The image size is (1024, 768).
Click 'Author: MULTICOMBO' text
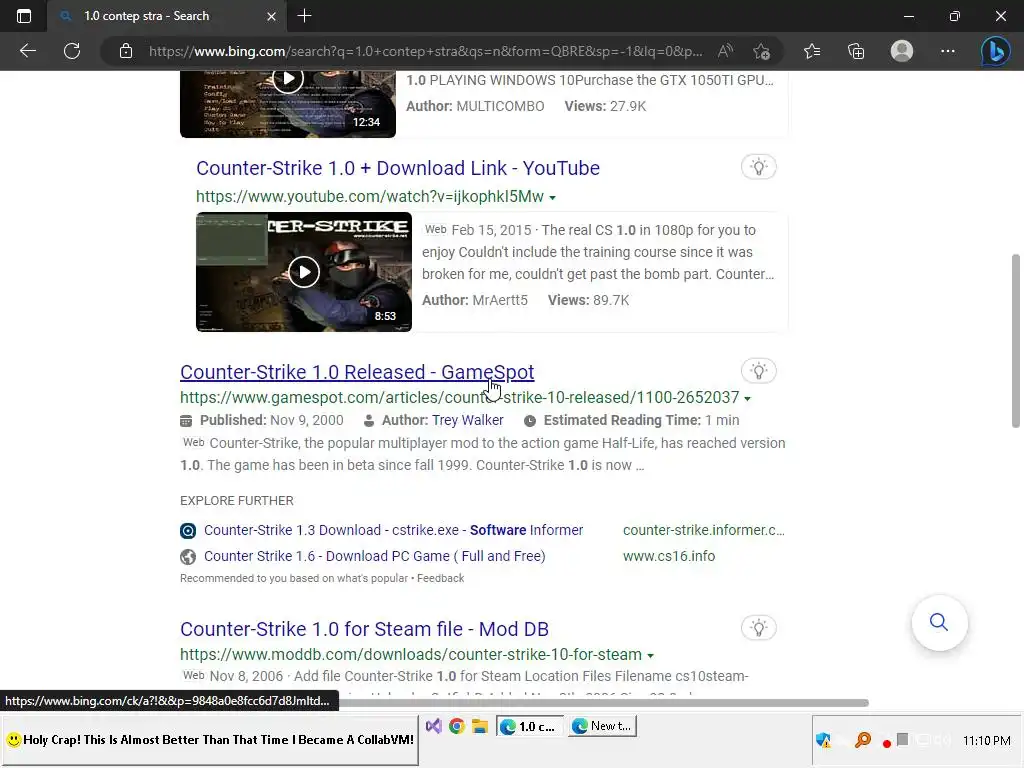pyautogui.click(x=475, y=106)
